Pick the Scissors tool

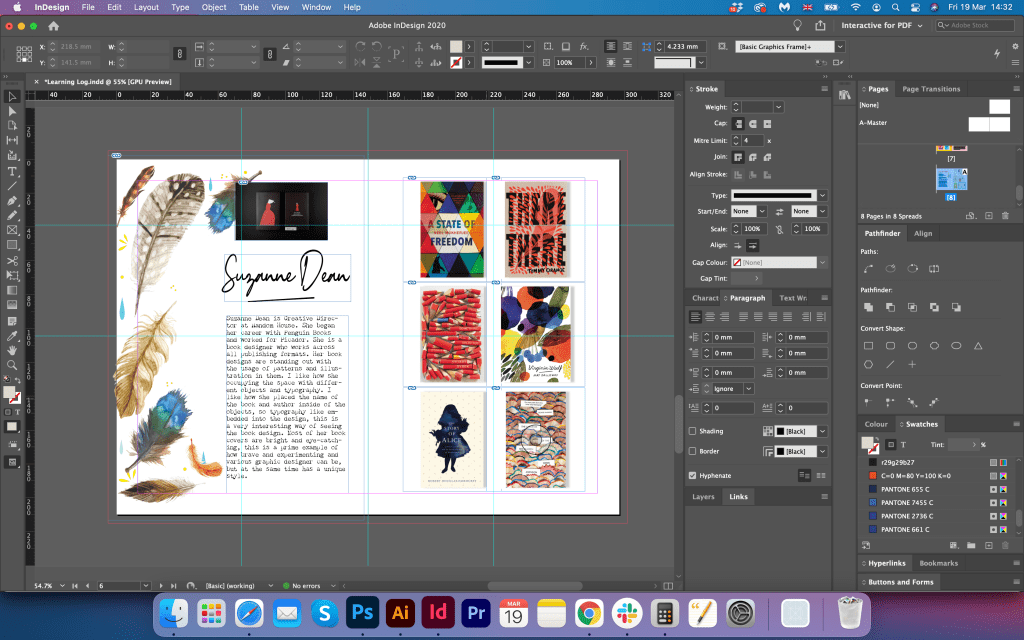click(x=13, y=260)
